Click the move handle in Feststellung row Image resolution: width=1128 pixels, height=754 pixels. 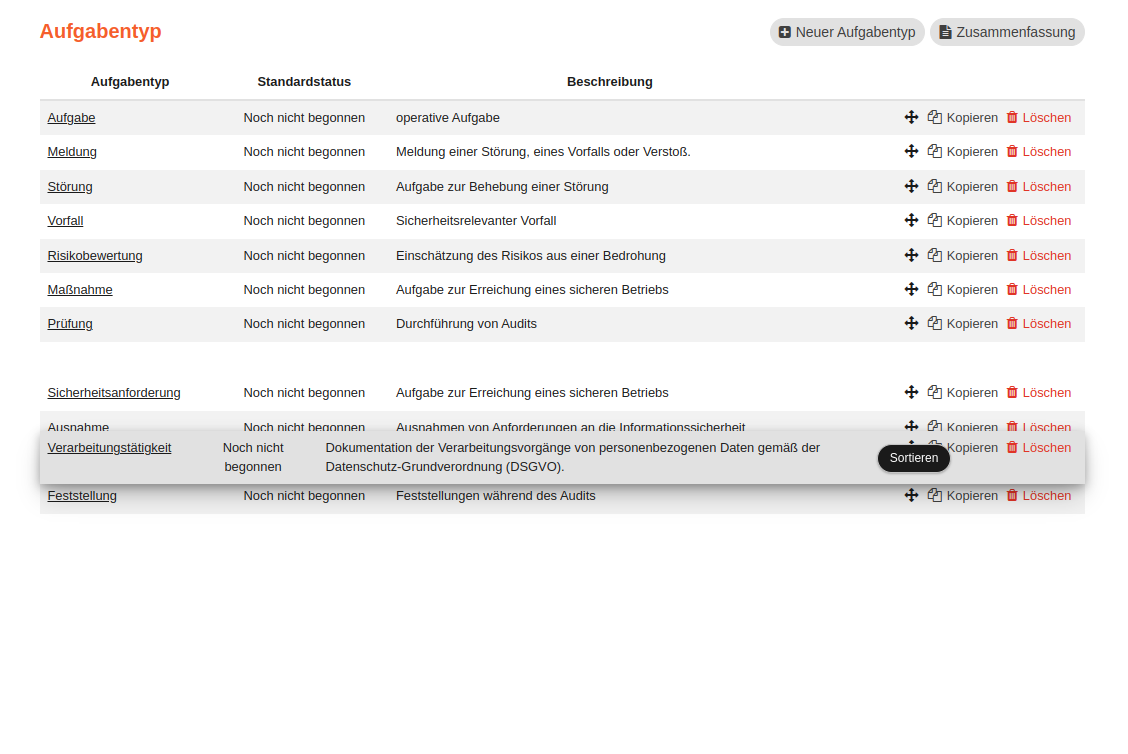tap(911, 495)
